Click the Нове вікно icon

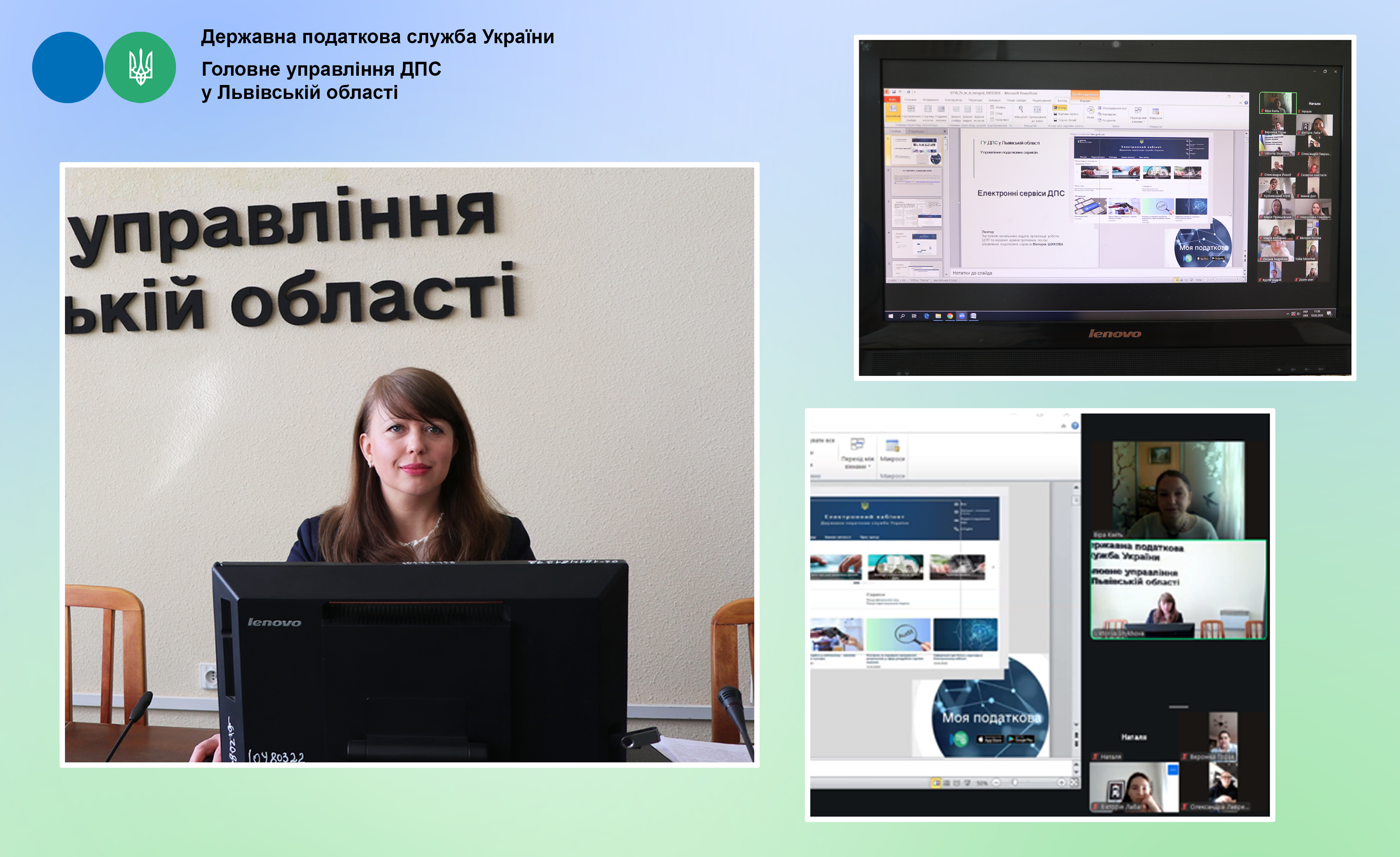click(x=1091, y=110)
